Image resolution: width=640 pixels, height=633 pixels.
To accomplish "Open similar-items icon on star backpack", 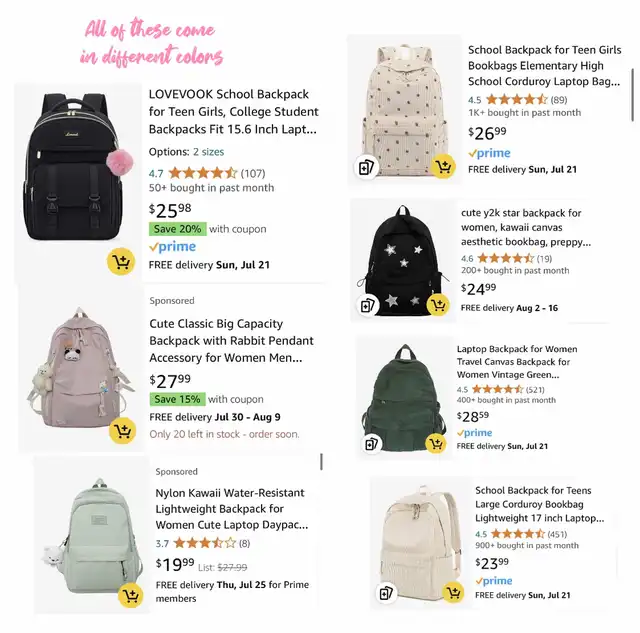I will [368, 305].
